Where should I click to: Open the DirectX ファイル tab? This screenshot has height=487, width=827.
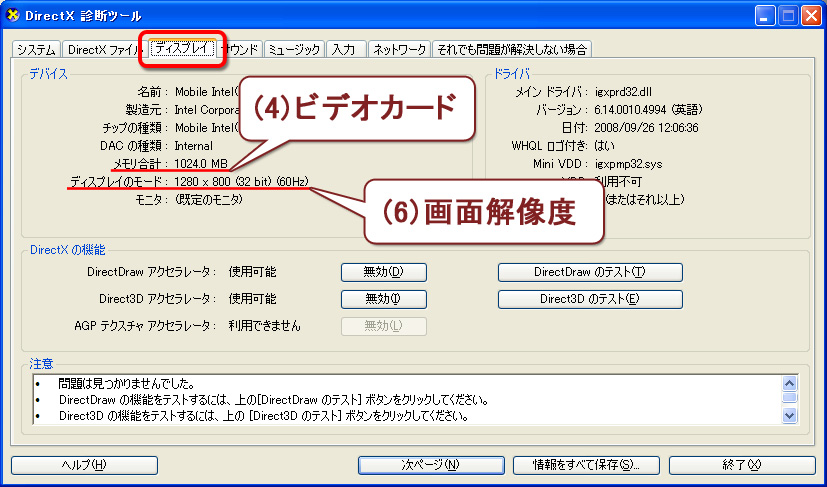[104, 49]
